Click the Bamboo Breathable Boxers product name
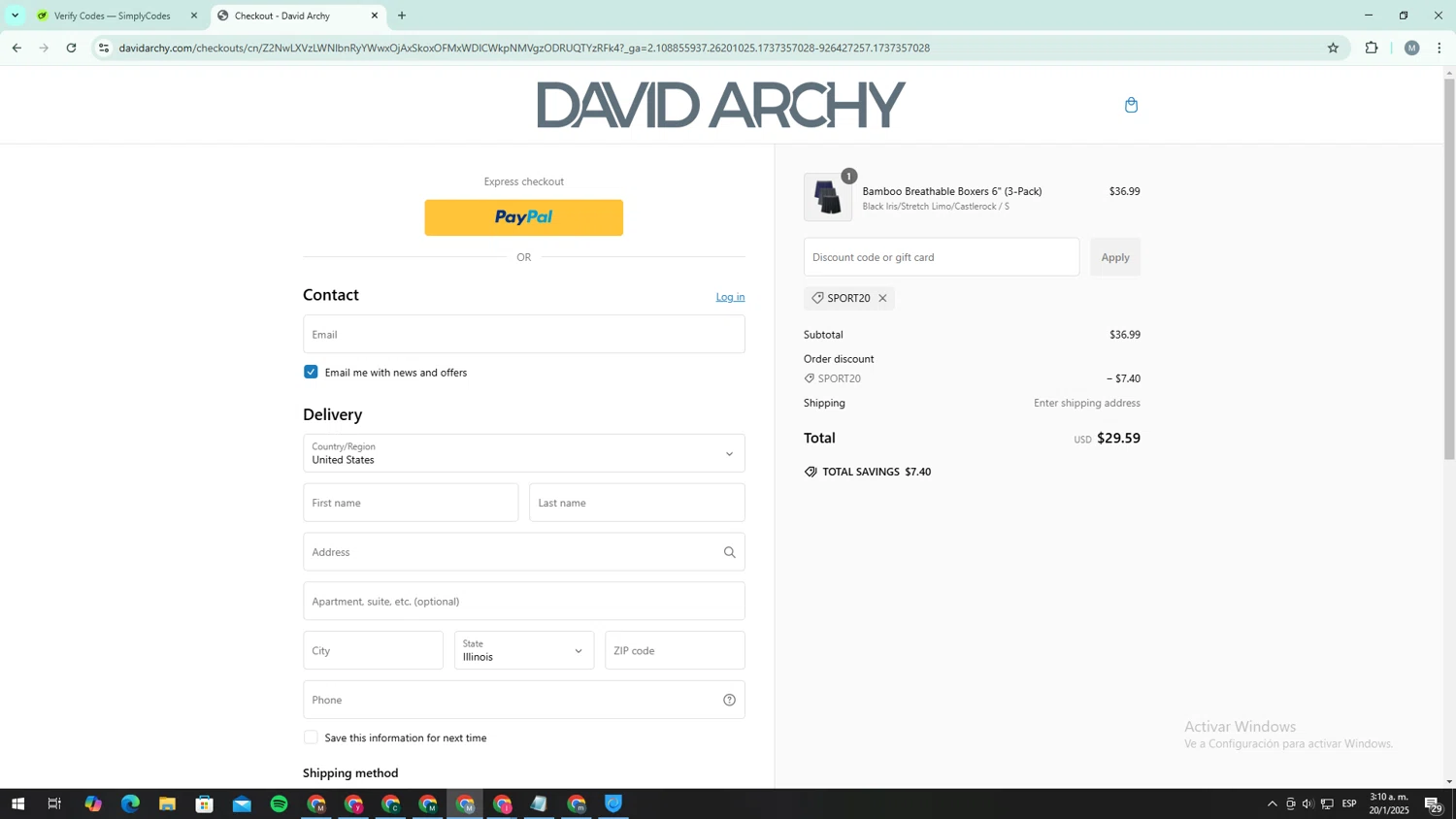 pos(952,191)
